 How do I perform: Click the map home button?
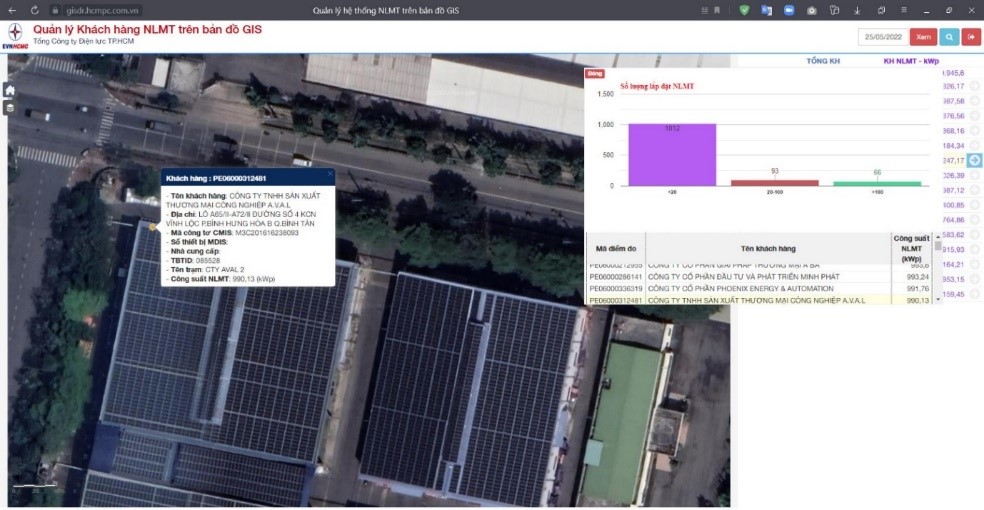pyautogui.click(x=9, y=90)
